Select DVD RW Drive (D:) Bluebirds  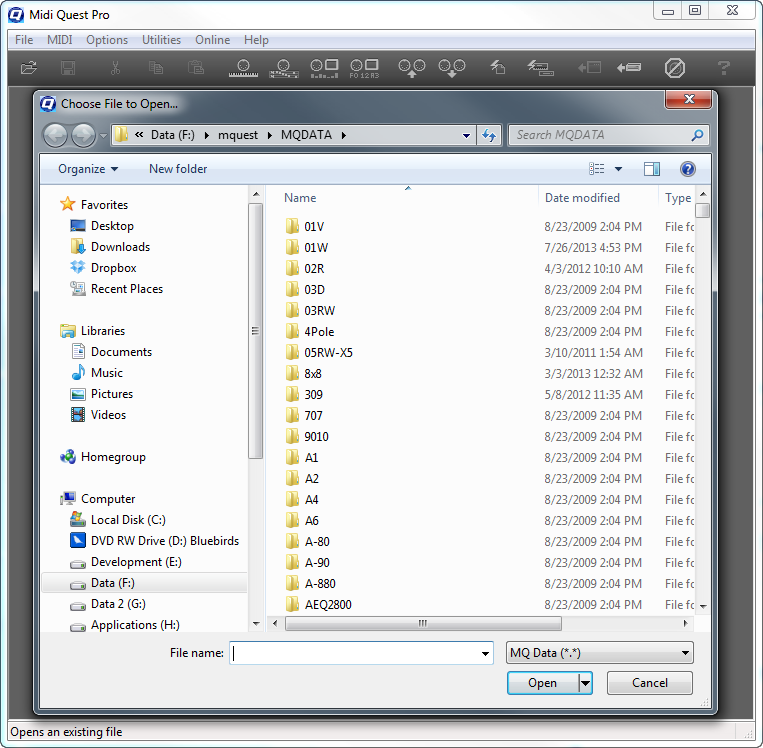(155, 541)
